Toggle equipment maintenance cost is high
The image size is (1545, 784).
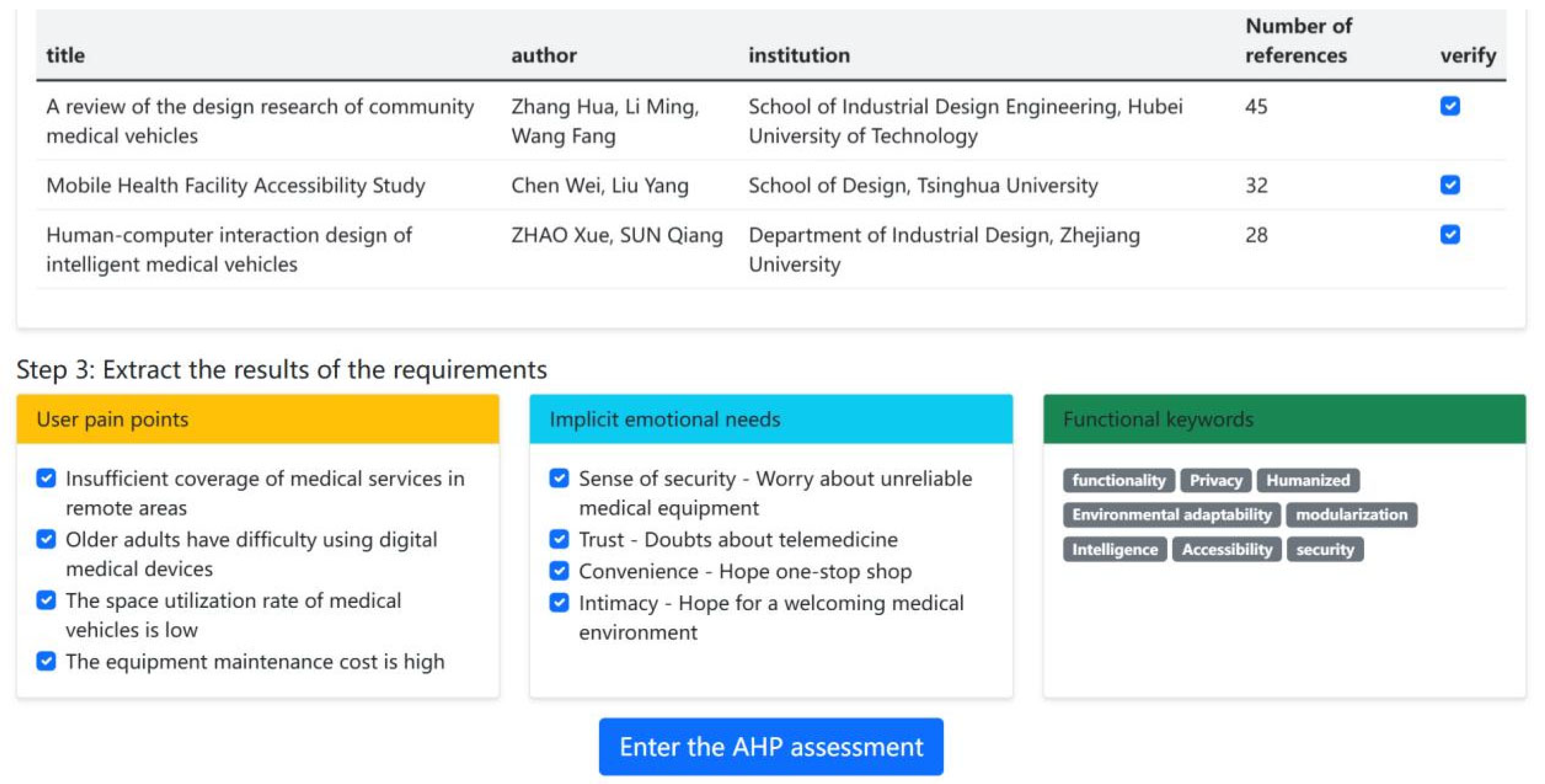click(x=46, y=661)
